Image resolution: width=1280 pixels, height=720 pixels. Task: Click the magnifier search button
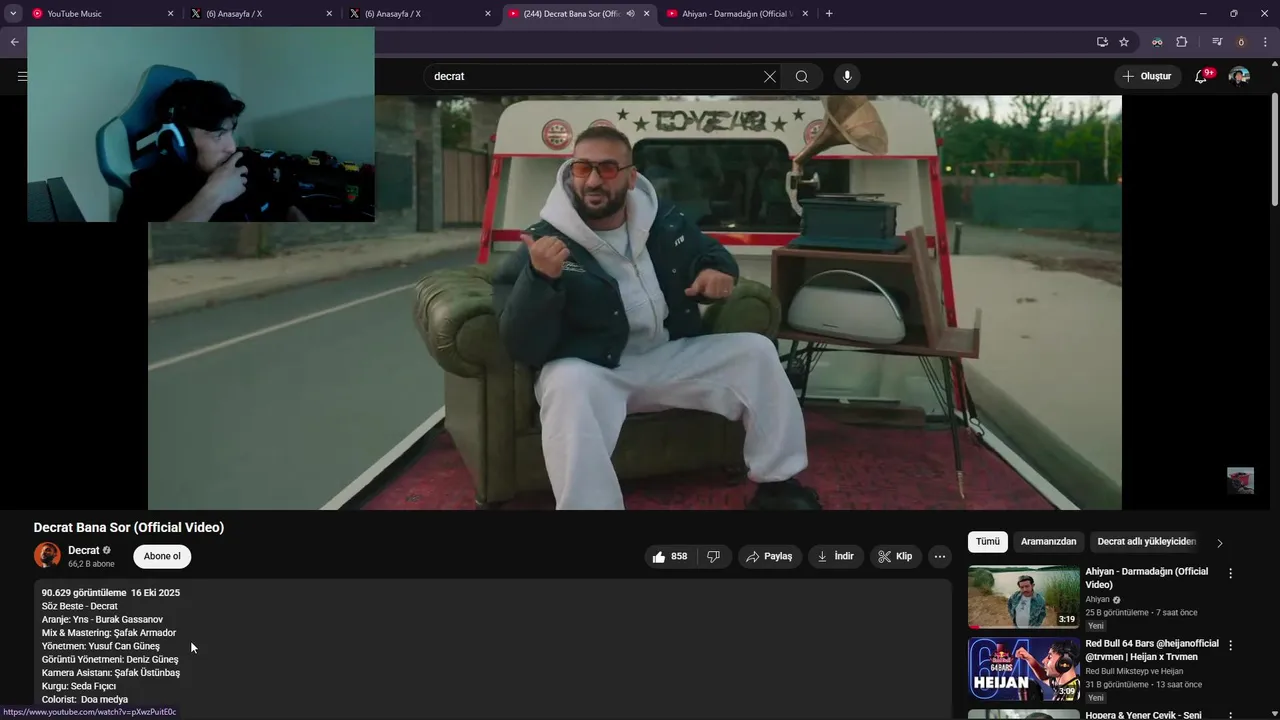(x=802, y=76)
